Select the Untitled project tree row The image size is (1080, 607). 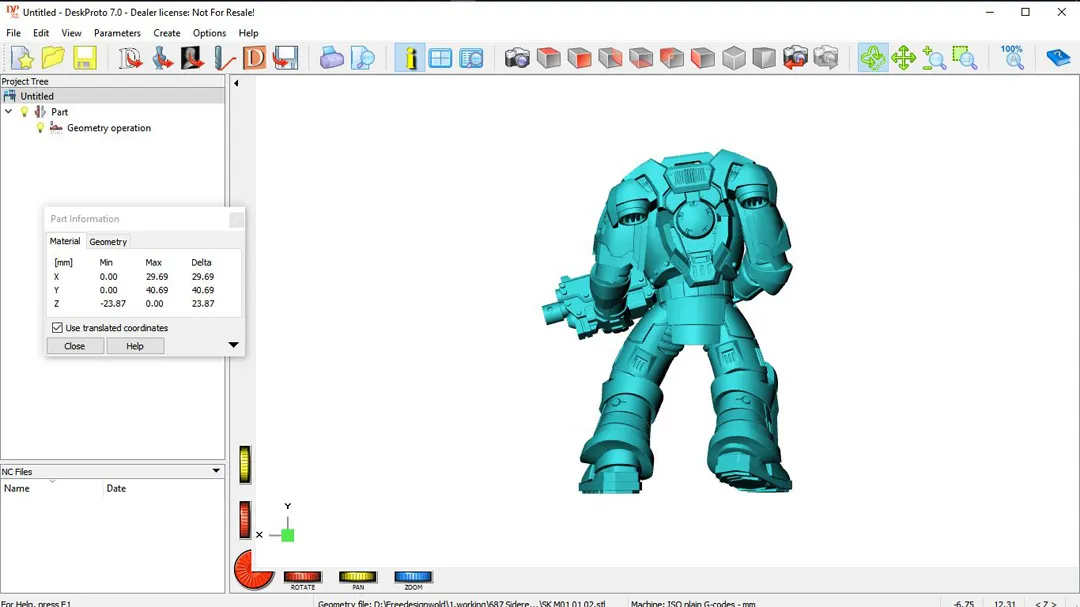tap(112, 96)
